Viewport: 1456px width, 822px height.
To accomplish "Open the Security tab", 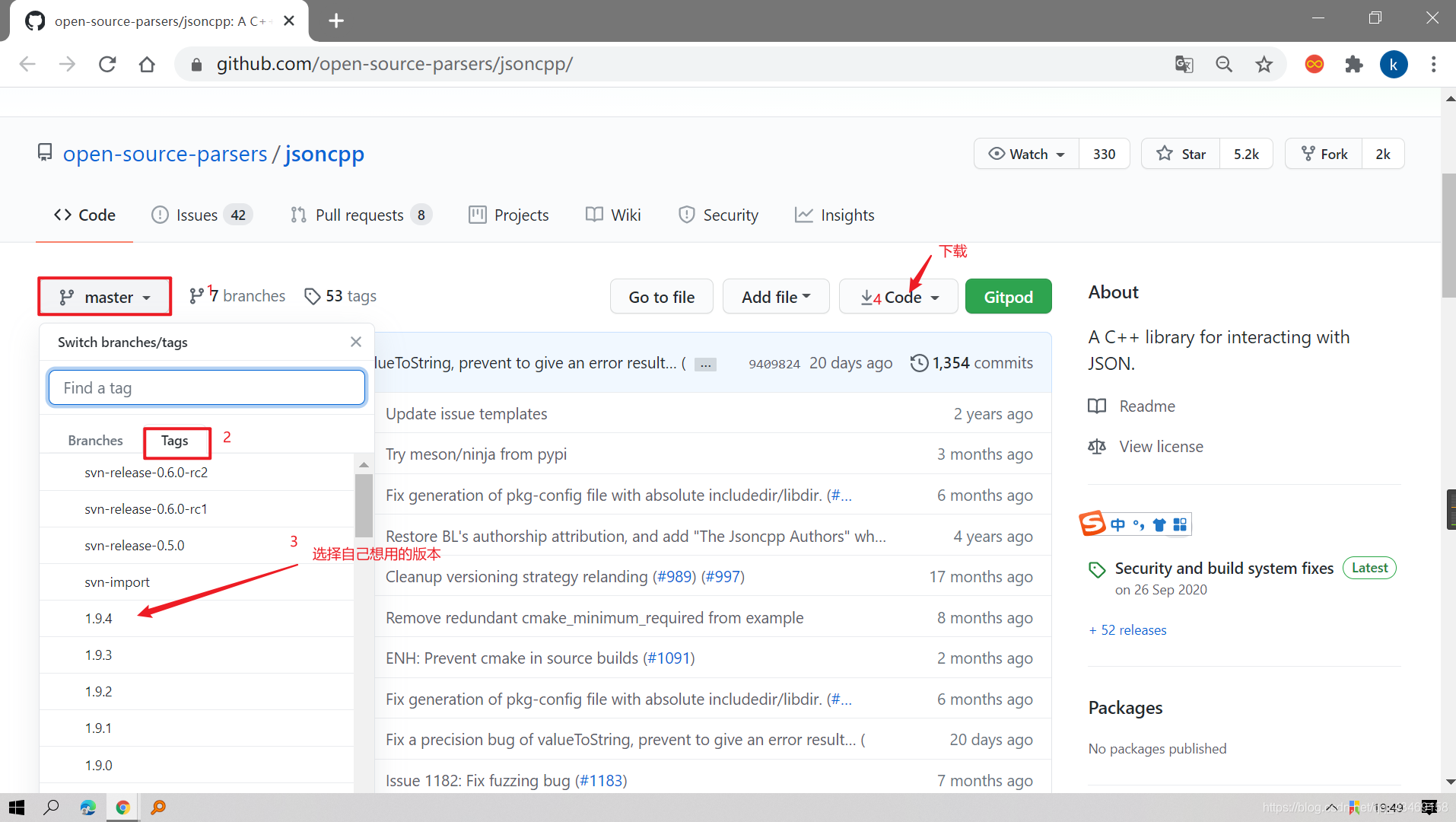I will (718, 215).
